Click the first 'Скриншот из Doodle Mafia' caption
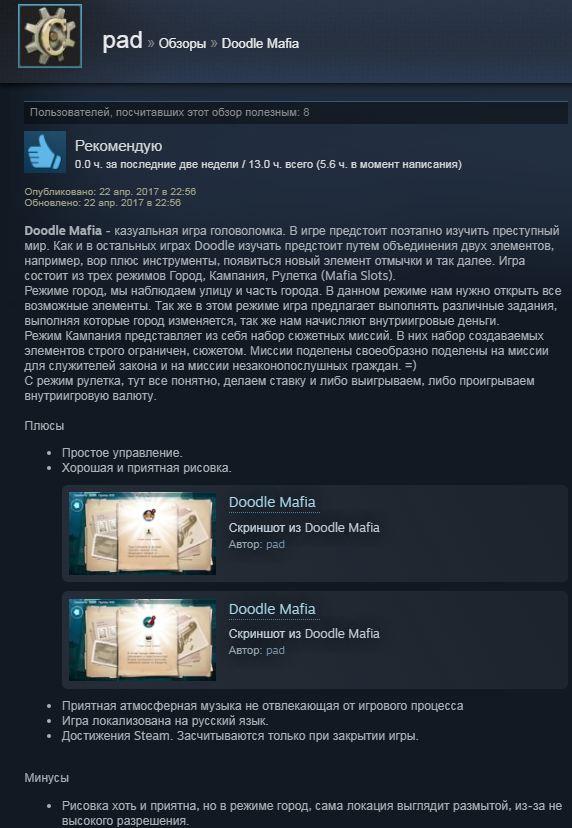The height and width of the screenshot is (828, 572). [304, 528]
